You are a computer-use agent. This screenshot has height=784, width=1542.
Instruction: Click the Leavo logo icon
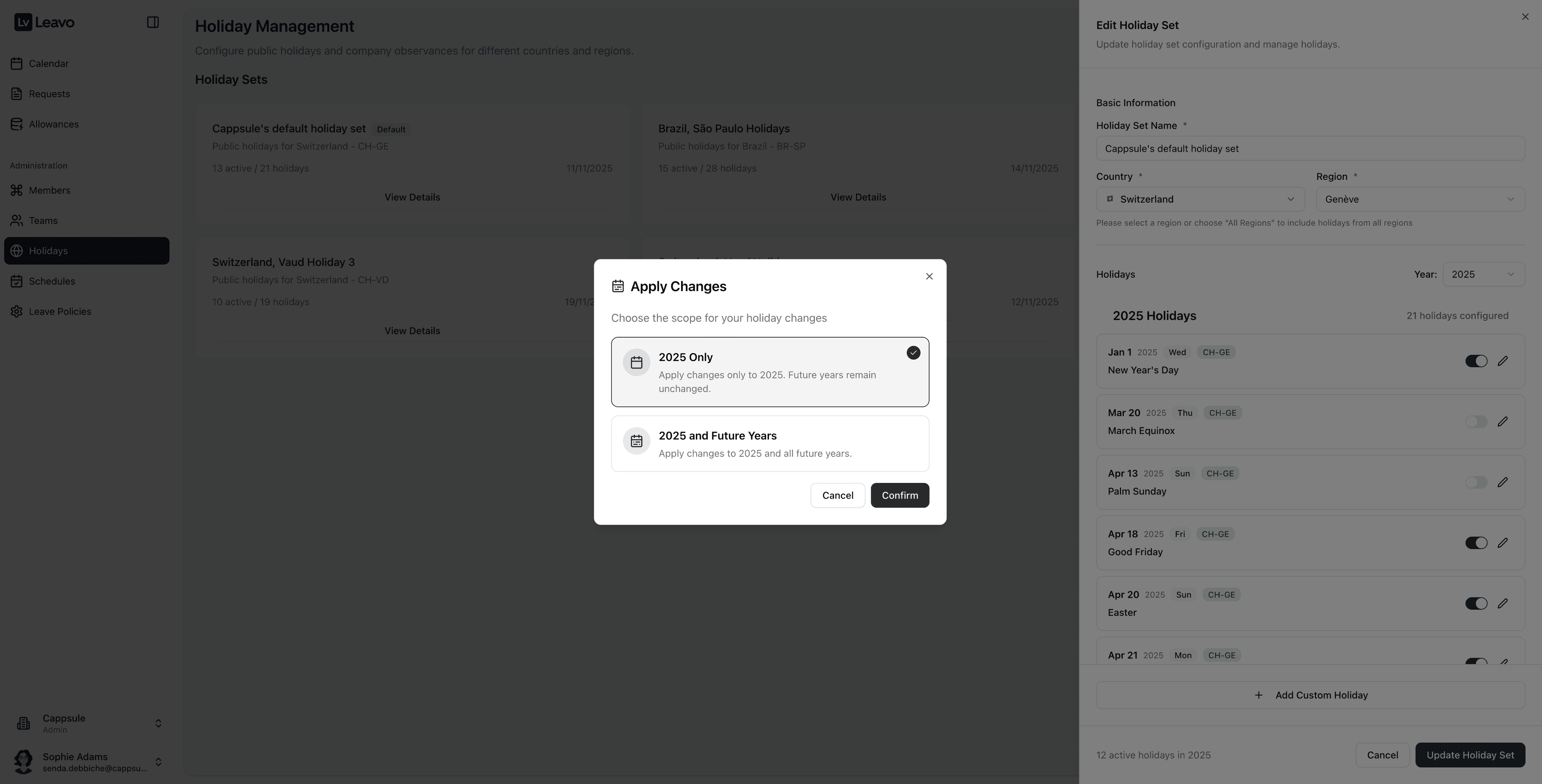23,22
